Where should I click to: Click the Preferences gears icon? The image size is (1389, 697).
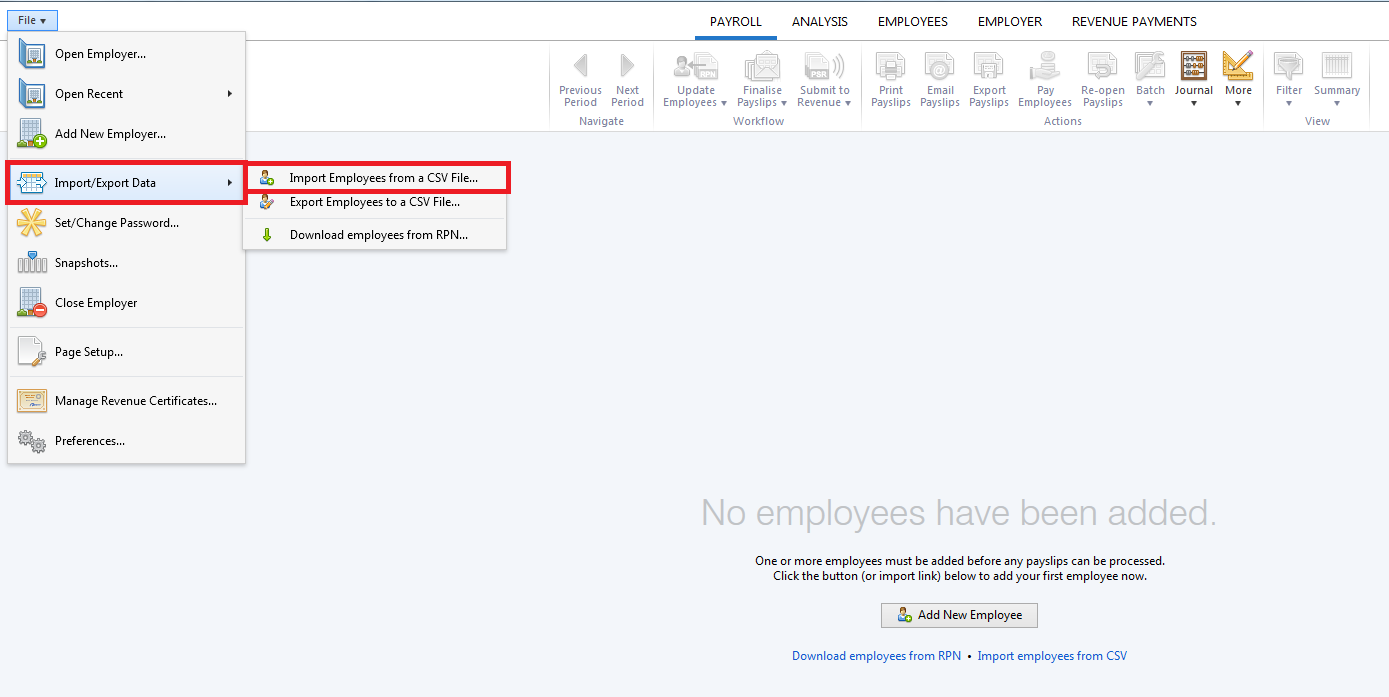coord(32,441)
